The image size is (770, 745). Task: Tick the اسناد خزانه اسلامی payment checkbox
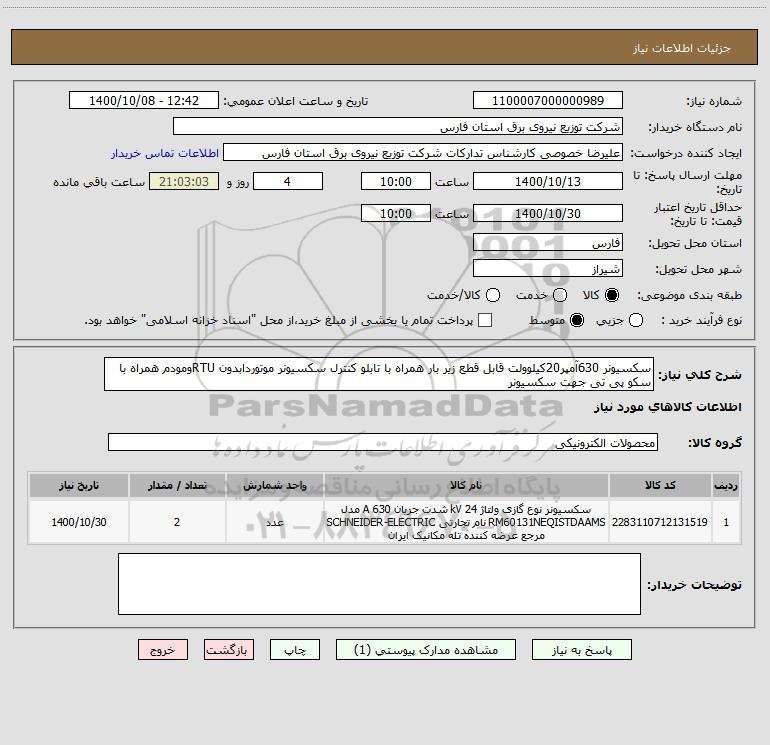click(x=485, y=320)
